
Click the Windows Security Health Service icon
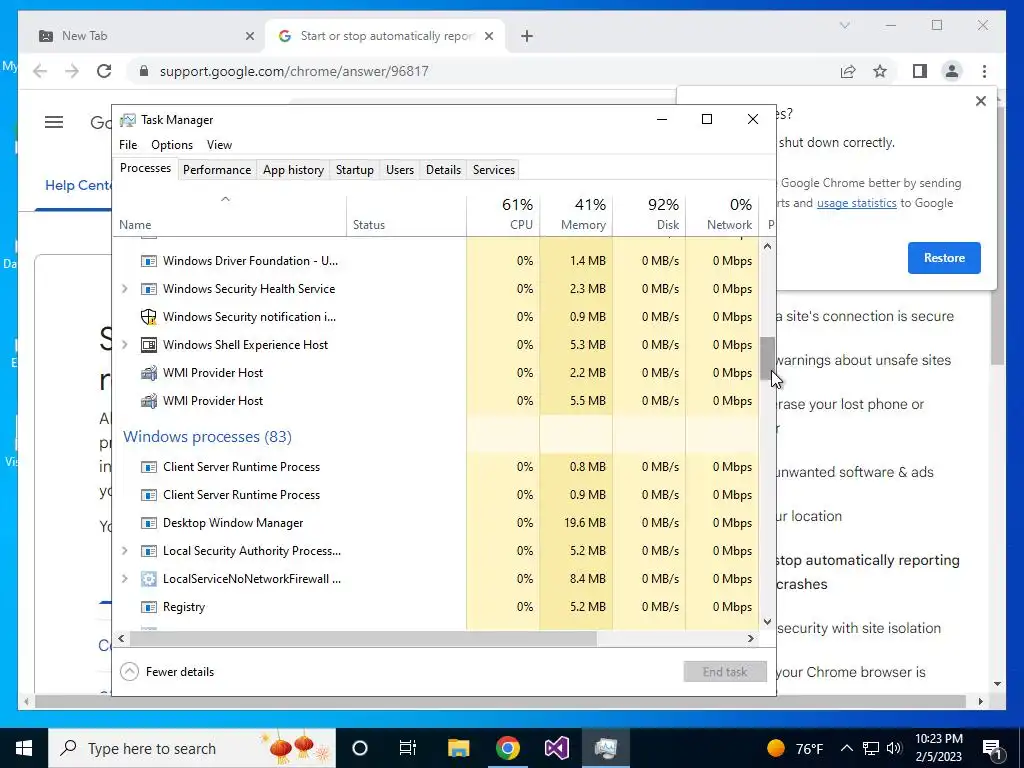(x=149, y=289)
